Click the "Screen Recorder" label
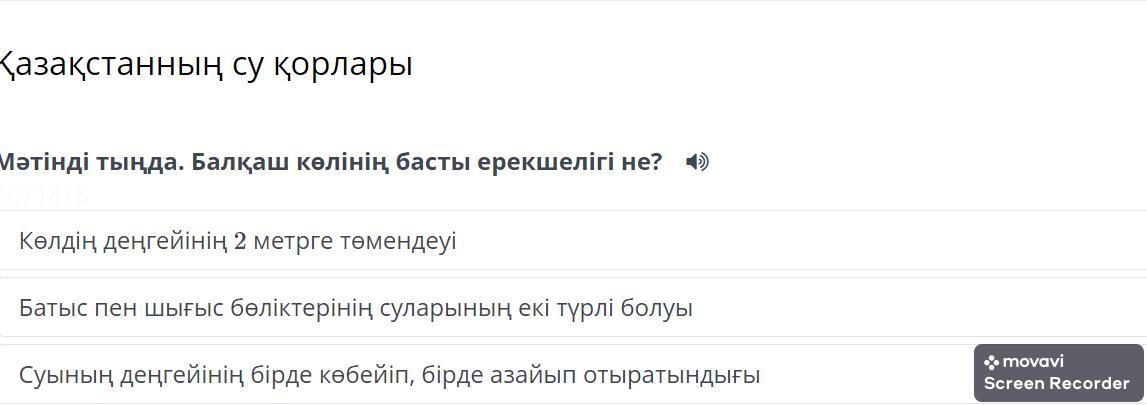This screenshot has height=405, width=1147. [1057, 384]
